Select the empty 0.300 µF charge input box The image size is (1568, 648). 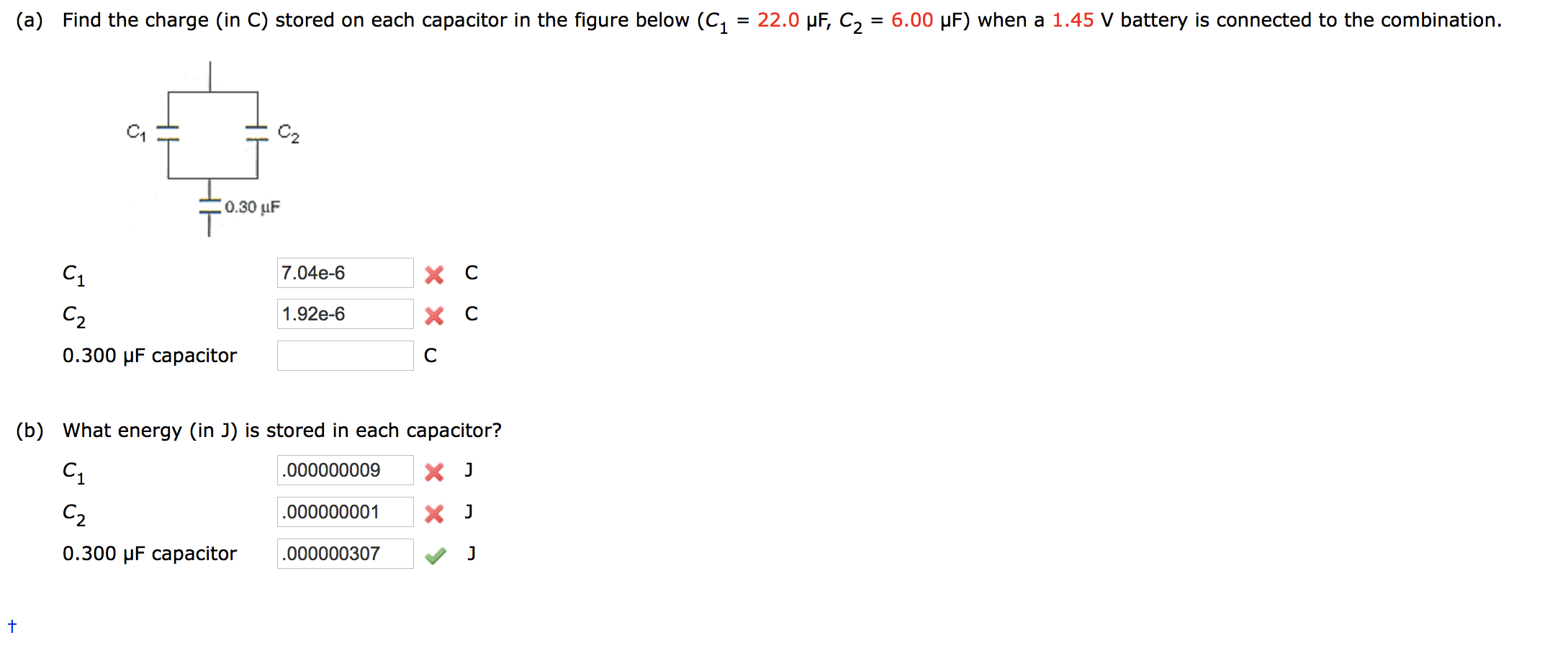pyautogui.click(x=345, y=356)
